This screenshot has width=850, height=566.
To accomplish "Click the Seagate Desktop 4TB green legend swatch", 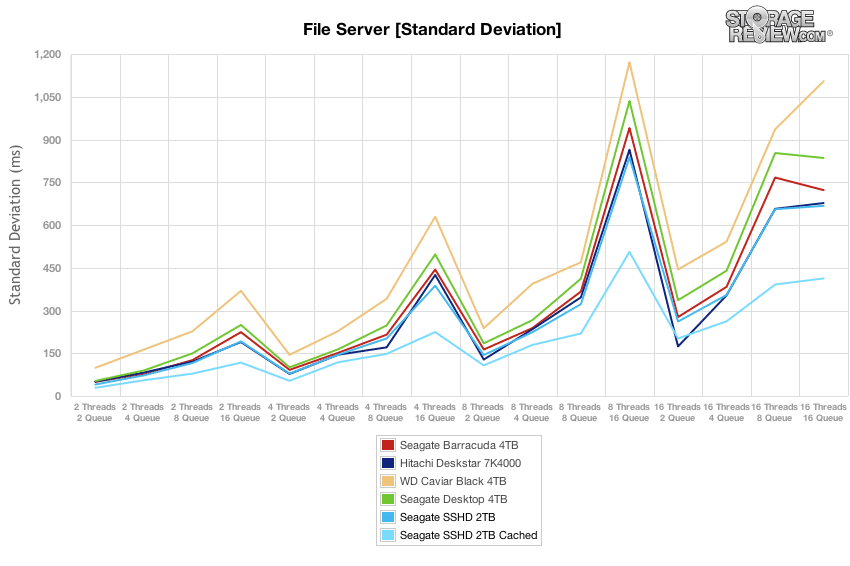I will (388, 499).
